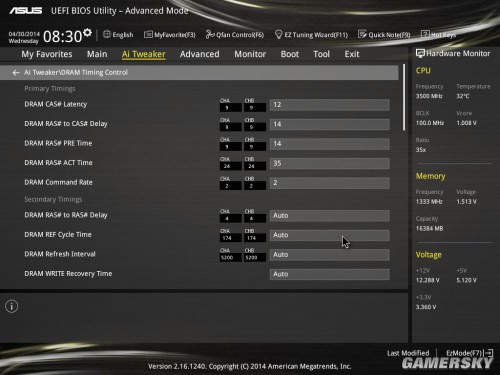Click the 08:30 clock display

point(62,36)
